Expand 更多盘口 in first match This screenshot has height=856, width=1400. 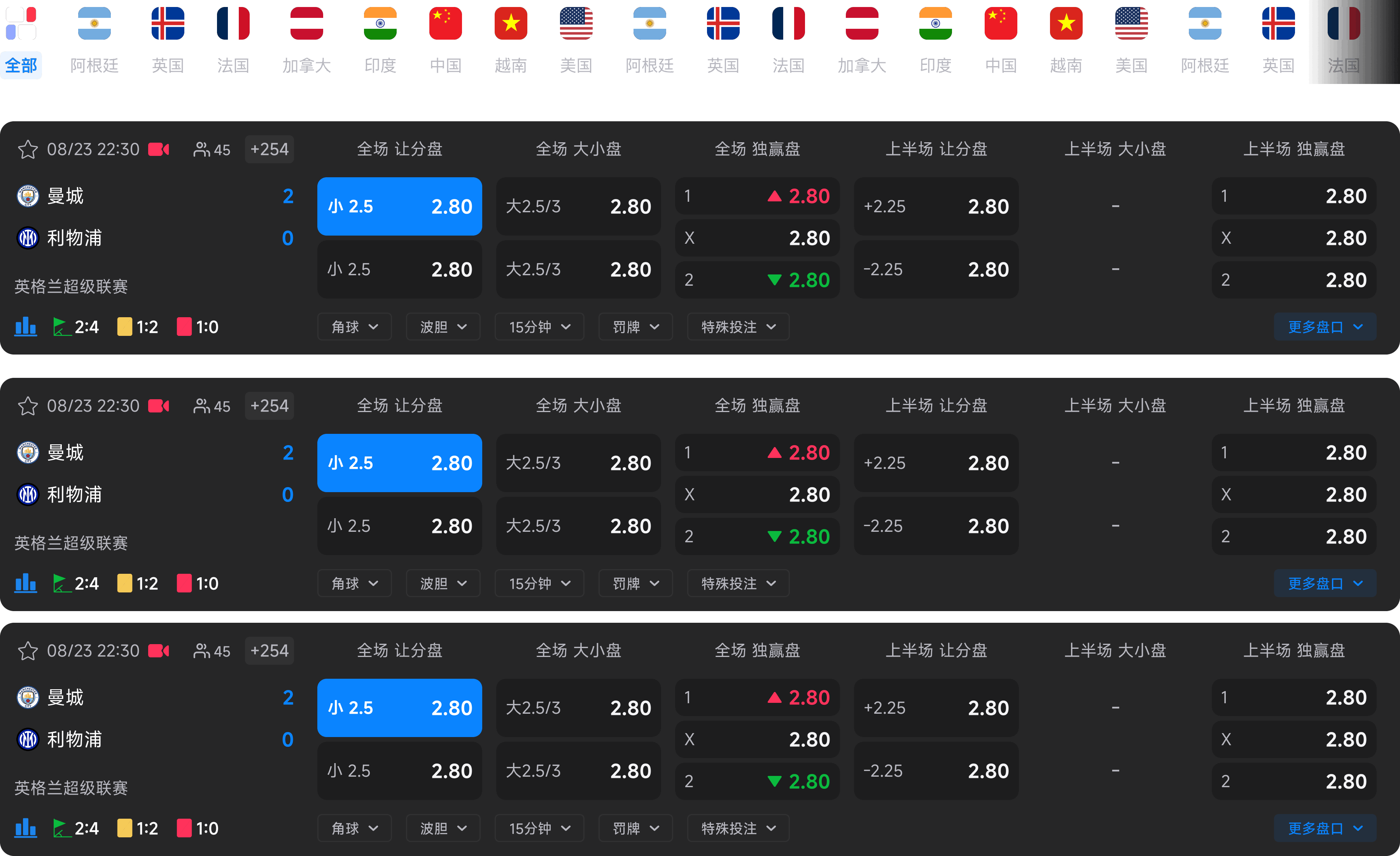click(1325, 327)
